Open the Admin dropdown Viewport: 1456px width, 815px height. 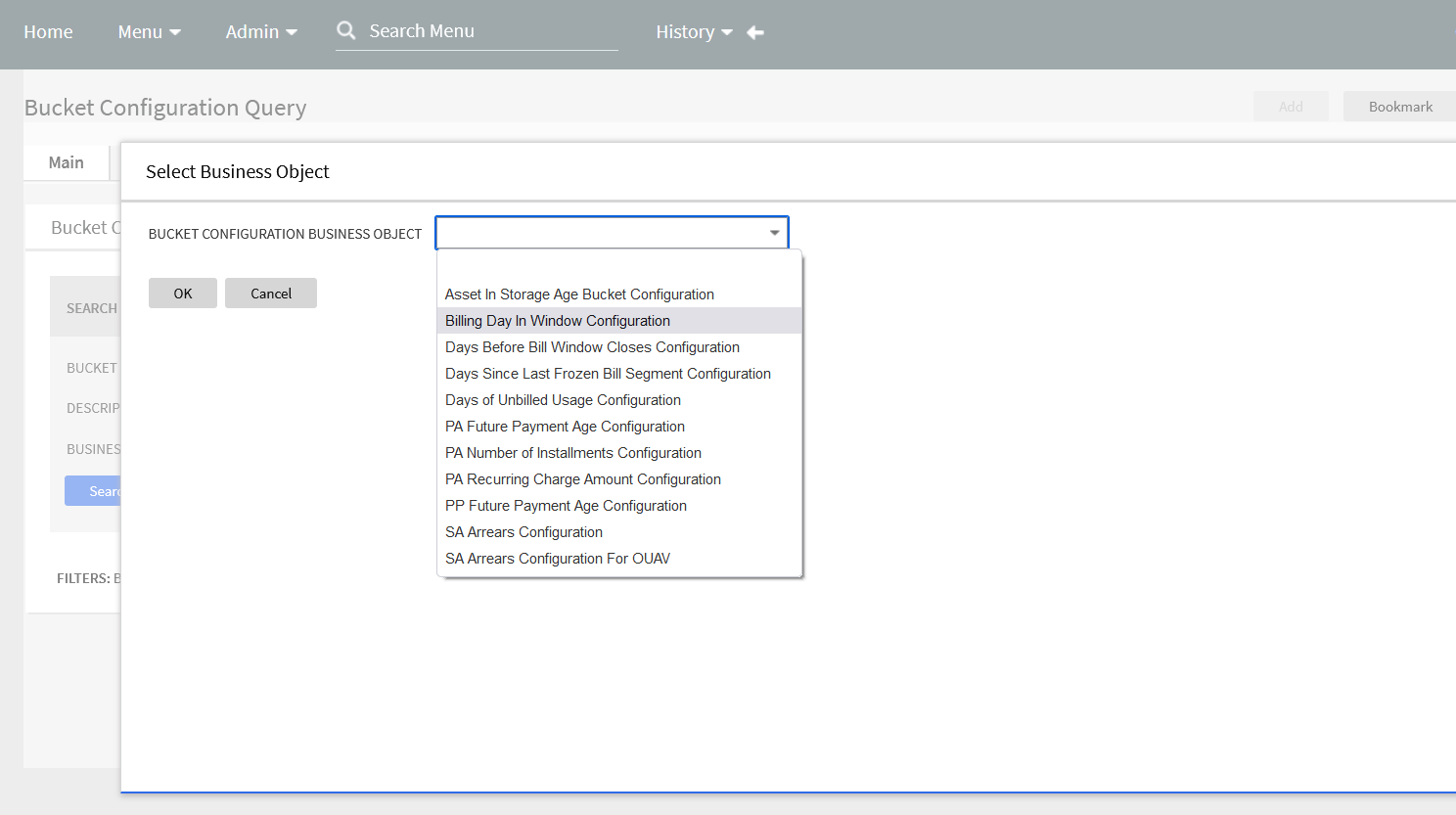pos(260,31)
